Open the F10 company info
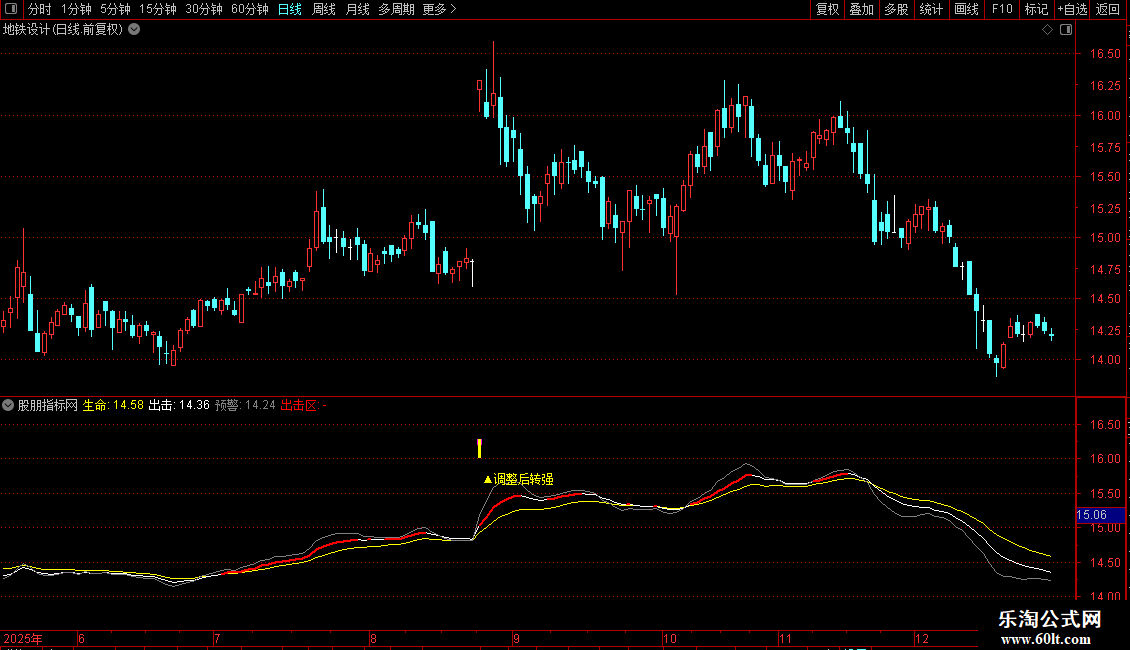This screenshot has height=650, width=1130. point(1002,9)
